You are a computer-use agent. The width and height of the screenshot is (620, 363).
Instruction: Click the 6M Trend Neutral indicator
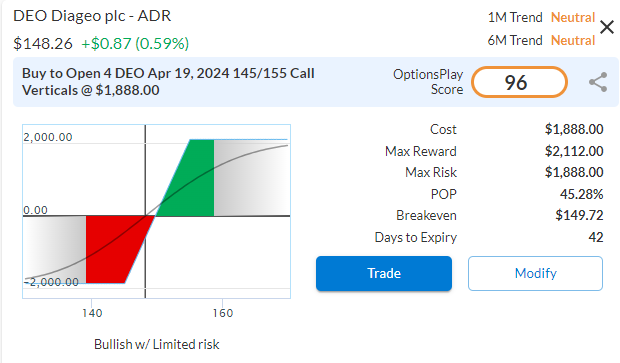click(x=541, y=40)
